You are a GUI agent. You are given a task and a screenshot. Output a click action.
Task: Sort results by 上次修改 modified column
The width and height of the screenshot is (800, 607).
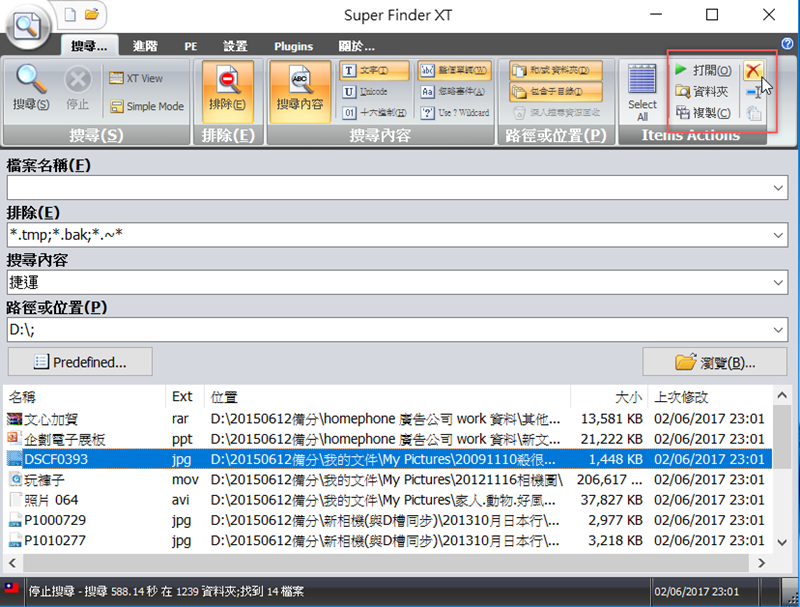pyautogui.click(x=710, y=397)
